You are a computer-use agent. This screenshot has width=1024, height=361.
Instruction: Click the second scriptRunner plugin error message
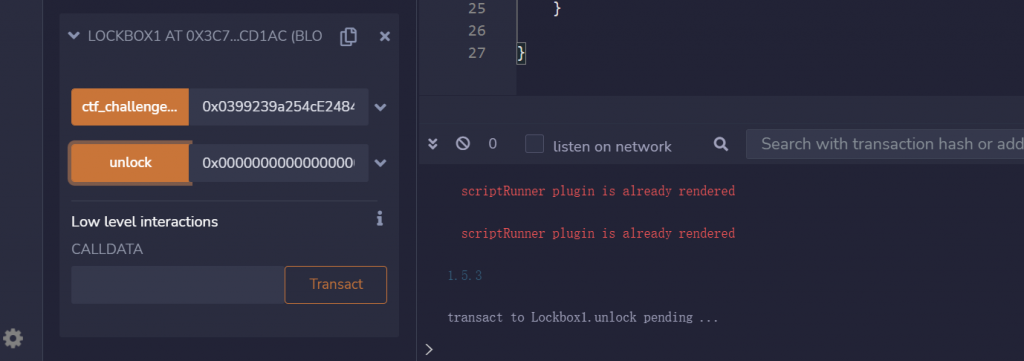(598, 233)
